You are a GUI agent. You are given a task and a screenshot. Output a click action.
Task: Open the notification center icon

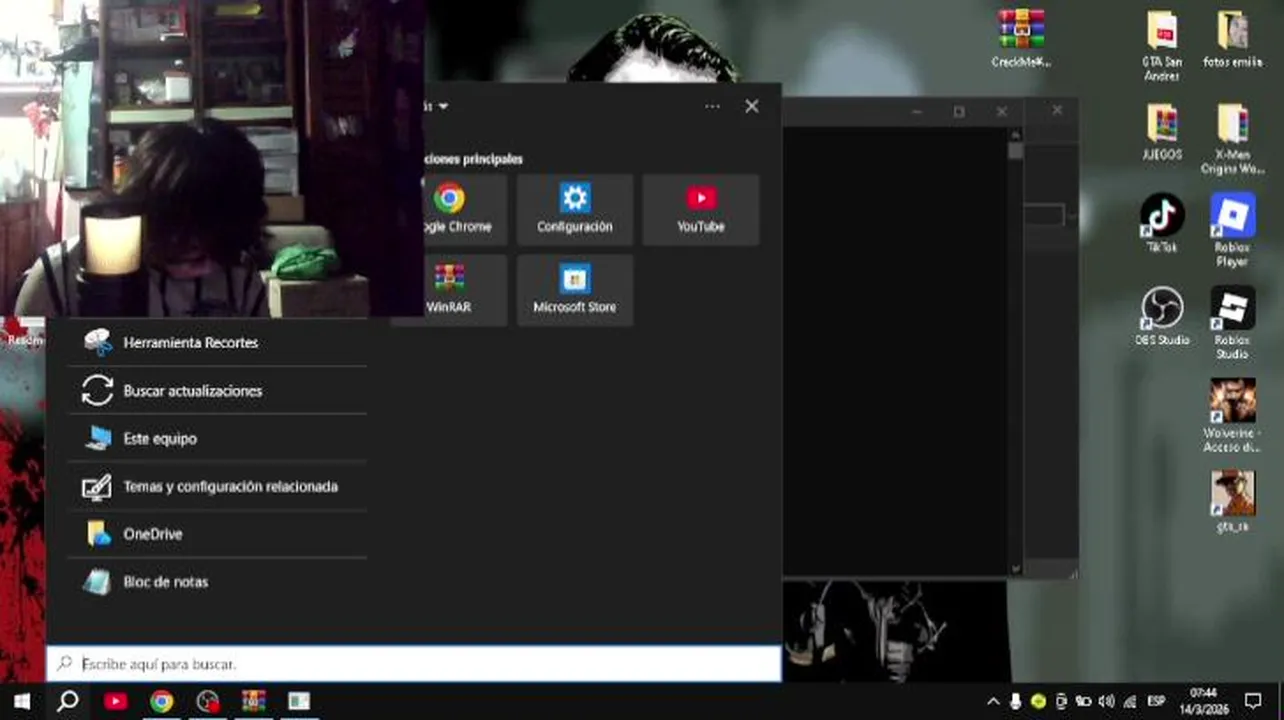coord(1253,702)
